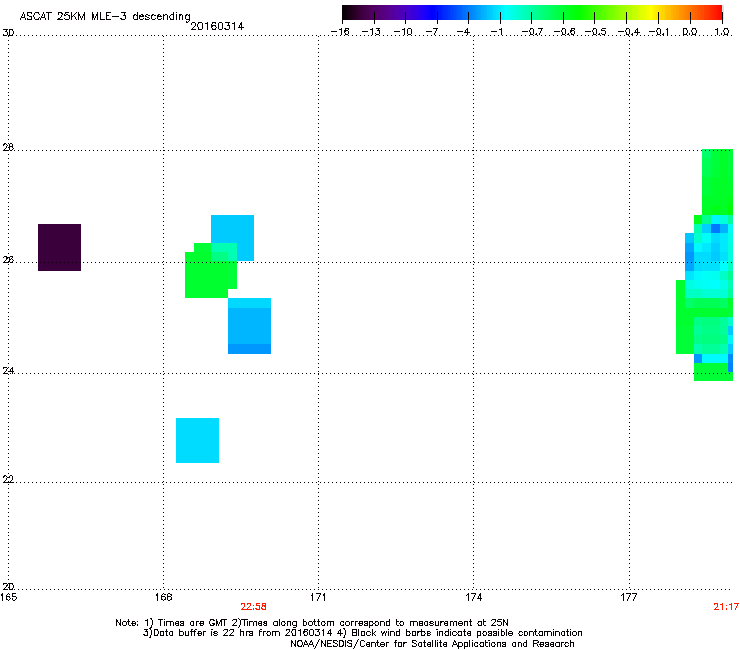Screen dimensions: 740x650
Task: Click the longitude label 177
Action: [629, 597]
